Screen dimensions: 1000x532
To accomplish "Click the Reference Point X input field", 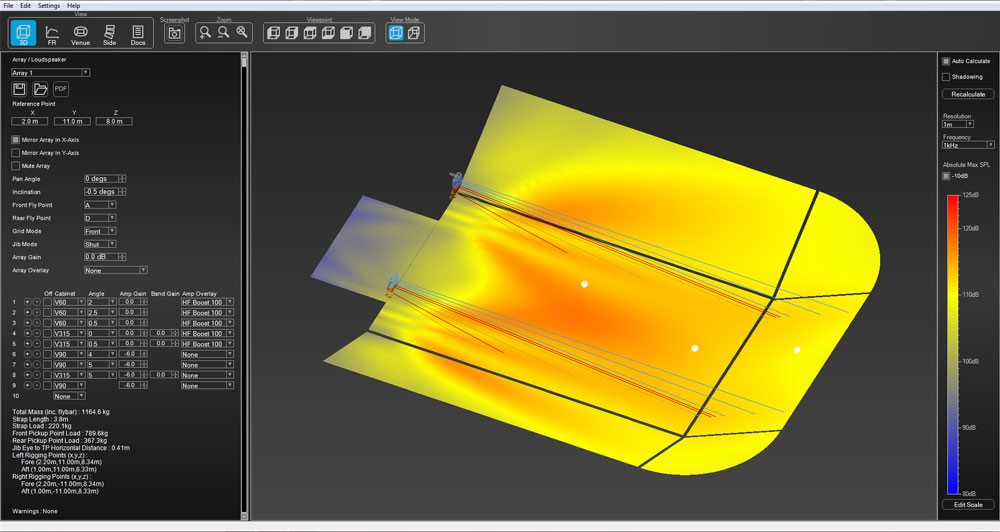I will pos(28,121).
